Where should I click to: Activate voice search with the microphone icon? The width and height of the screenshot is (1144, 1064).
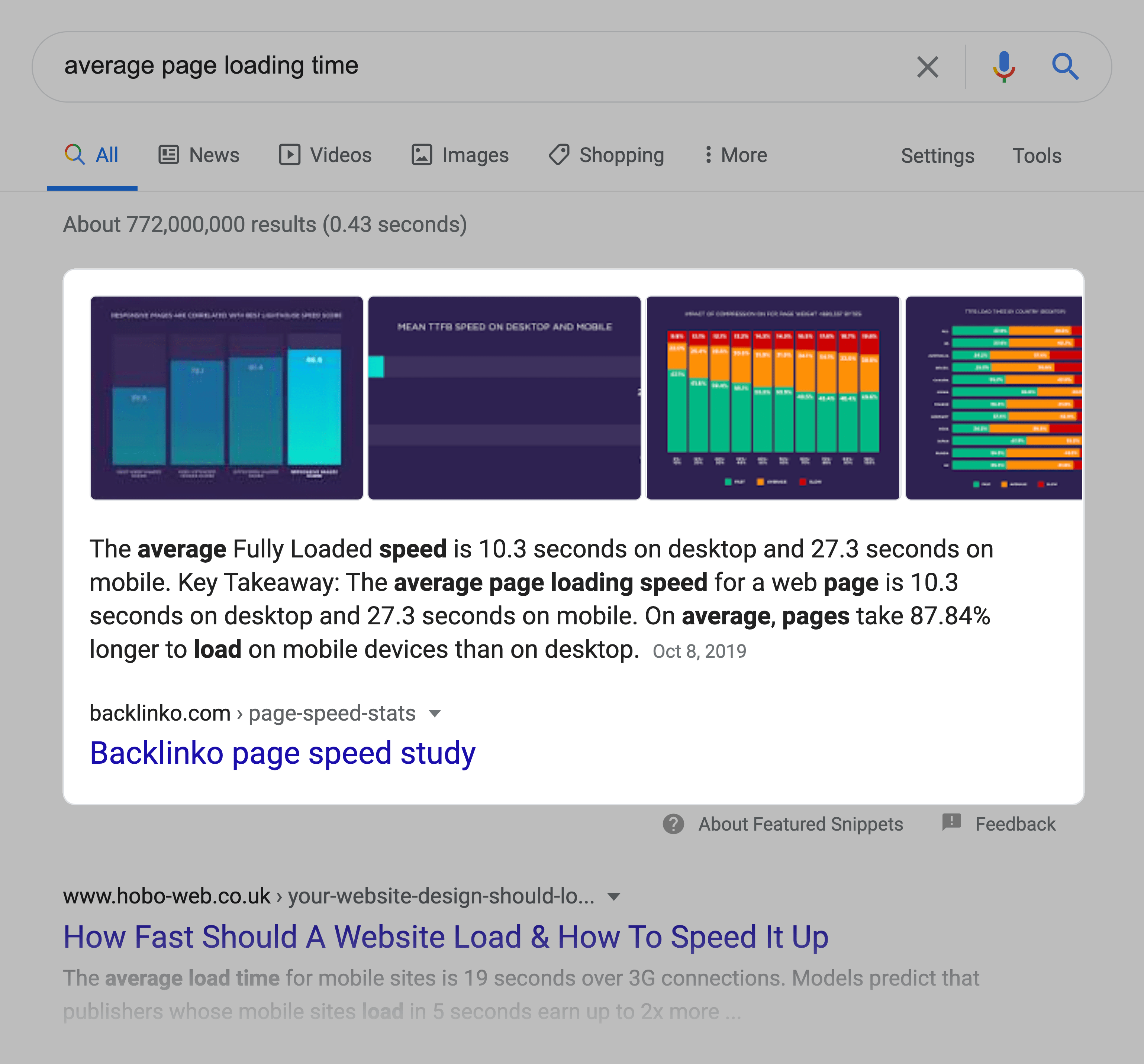[1003, 66]
